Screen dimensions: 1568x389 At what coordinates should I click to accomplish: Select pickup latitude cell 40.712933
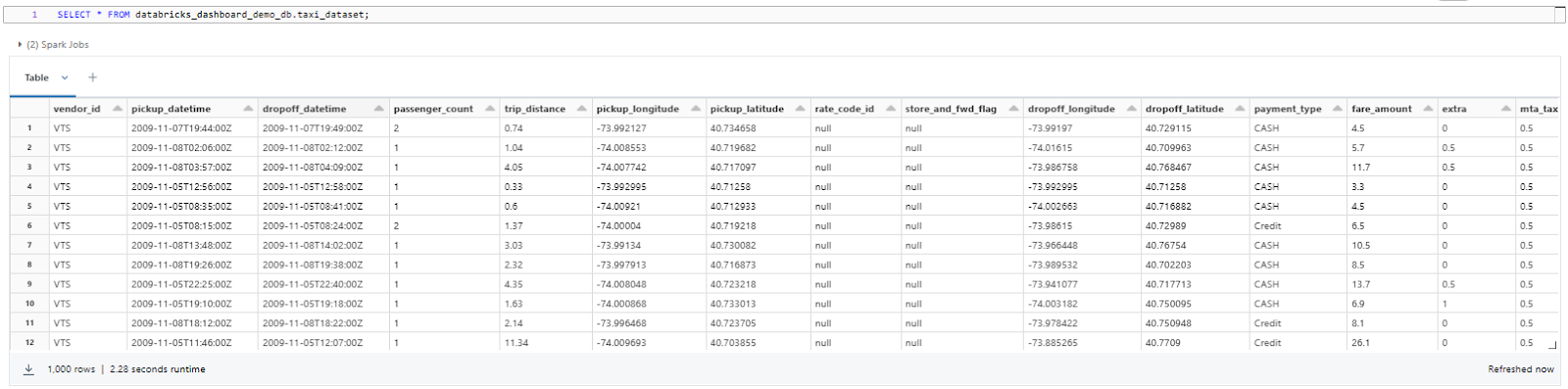pyautogui.click(x=758, y=207)
